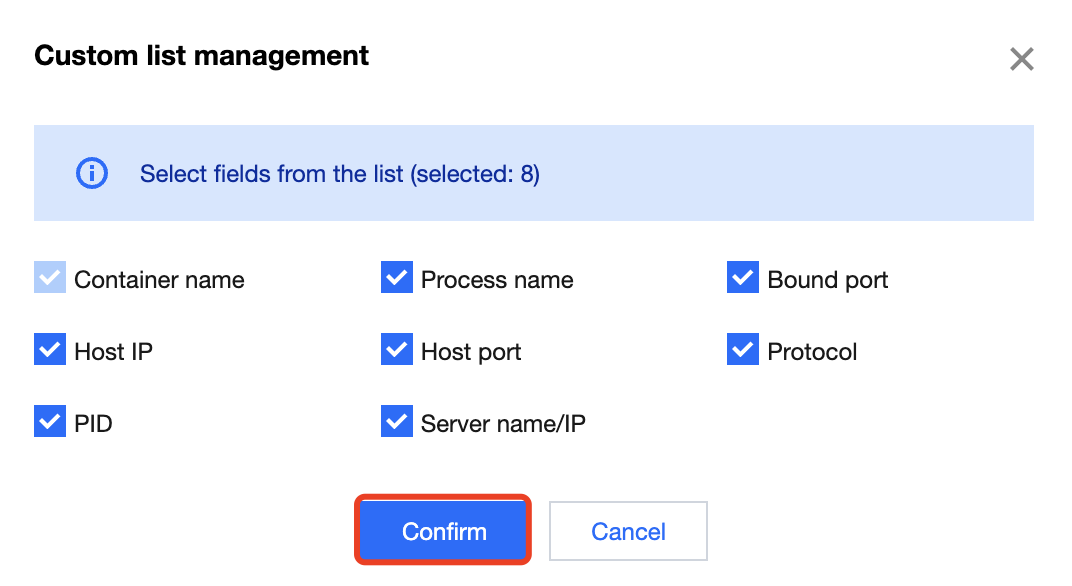1072x586 pixels.
Task: Click the 'Container name' label text
Action: point(159,280)
